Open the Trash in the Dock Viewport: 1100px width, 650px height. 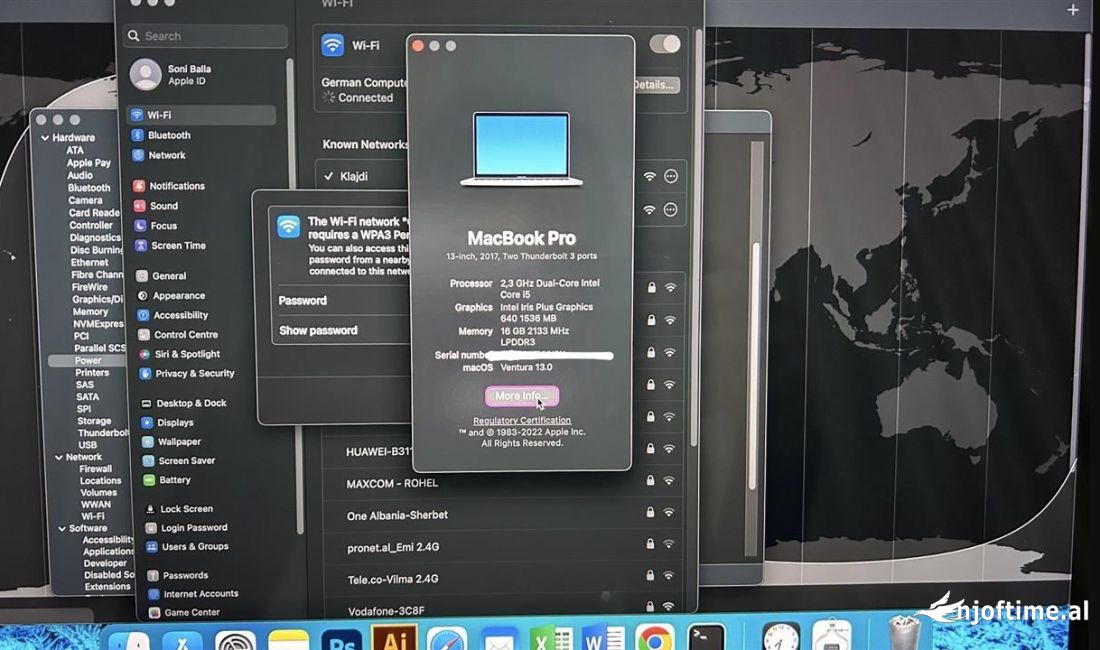click(904, 632)
